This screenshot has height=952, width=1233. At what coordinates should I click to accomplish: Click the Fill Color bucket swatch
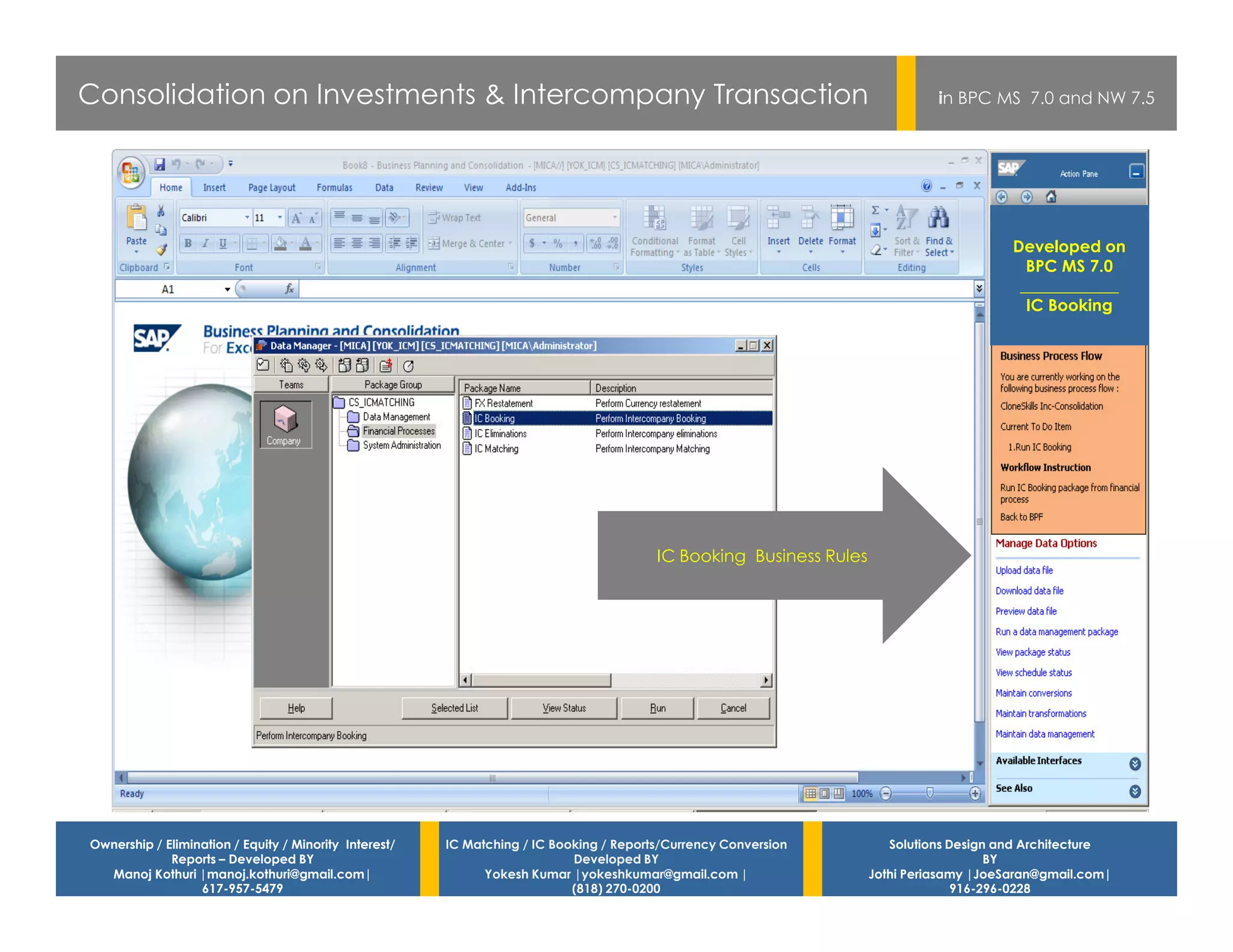point(280,243)
